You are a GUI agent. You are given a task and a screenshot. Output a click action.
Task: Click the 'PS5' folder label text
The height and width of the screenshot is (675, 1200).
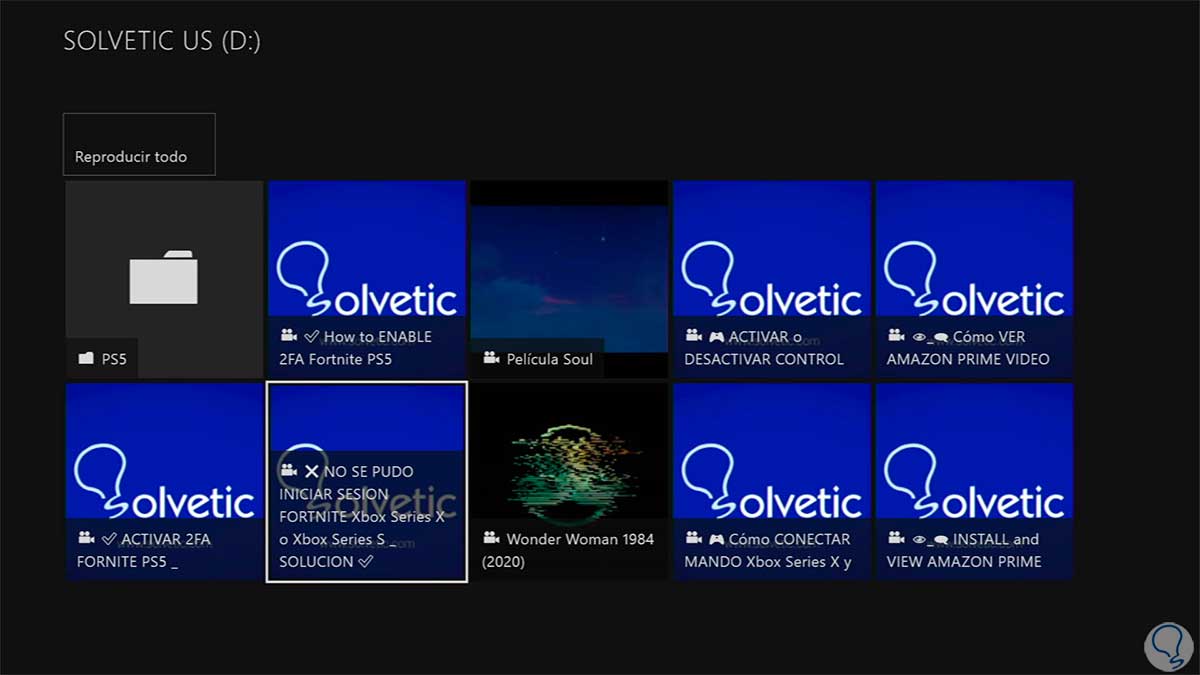pos(114,358)
